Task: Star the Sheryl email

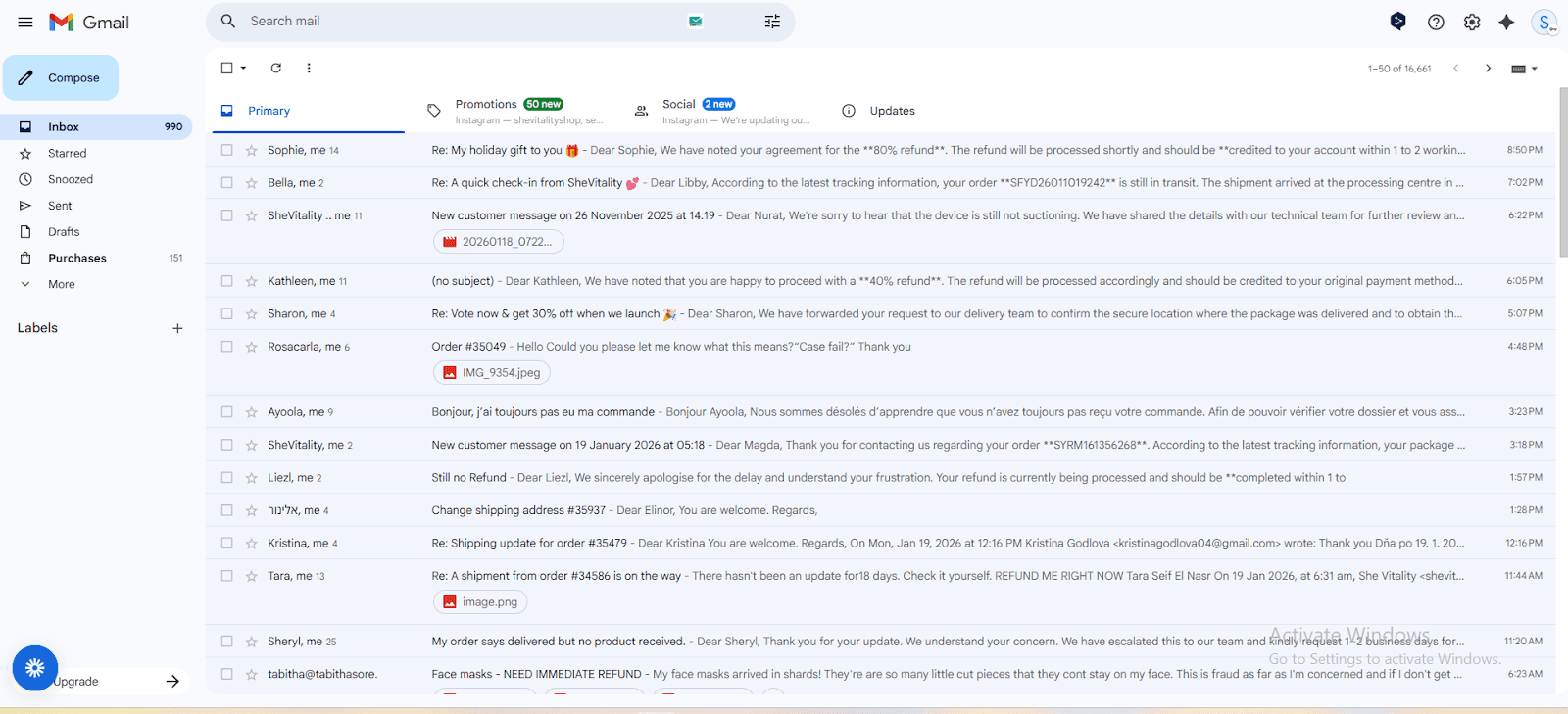Action: tap(251, 642)
